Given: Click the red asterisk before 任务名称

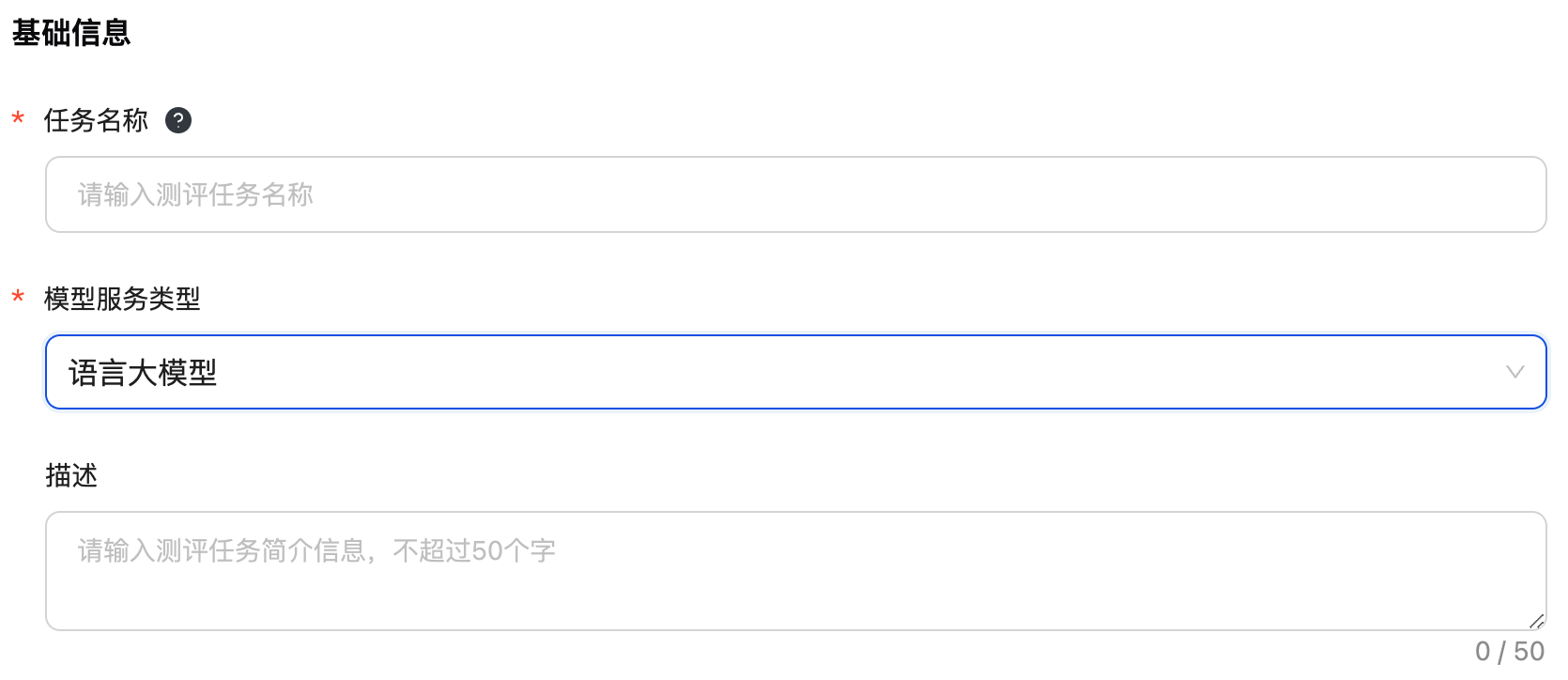Looking at the screenshot, I should point(18,120).
